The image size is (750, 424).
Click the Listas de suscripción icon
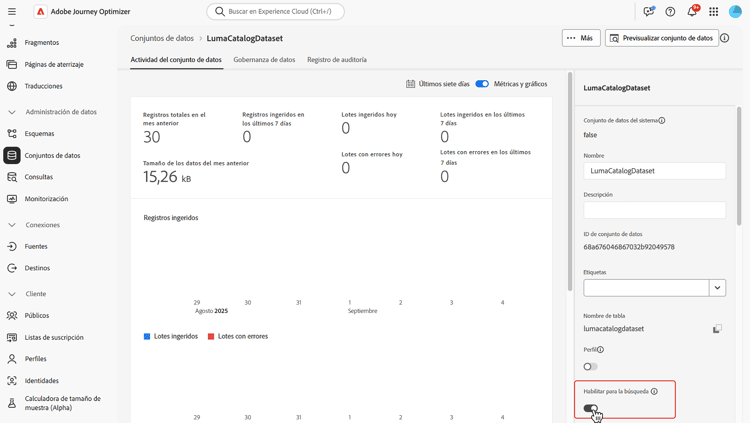click(12, 337)
